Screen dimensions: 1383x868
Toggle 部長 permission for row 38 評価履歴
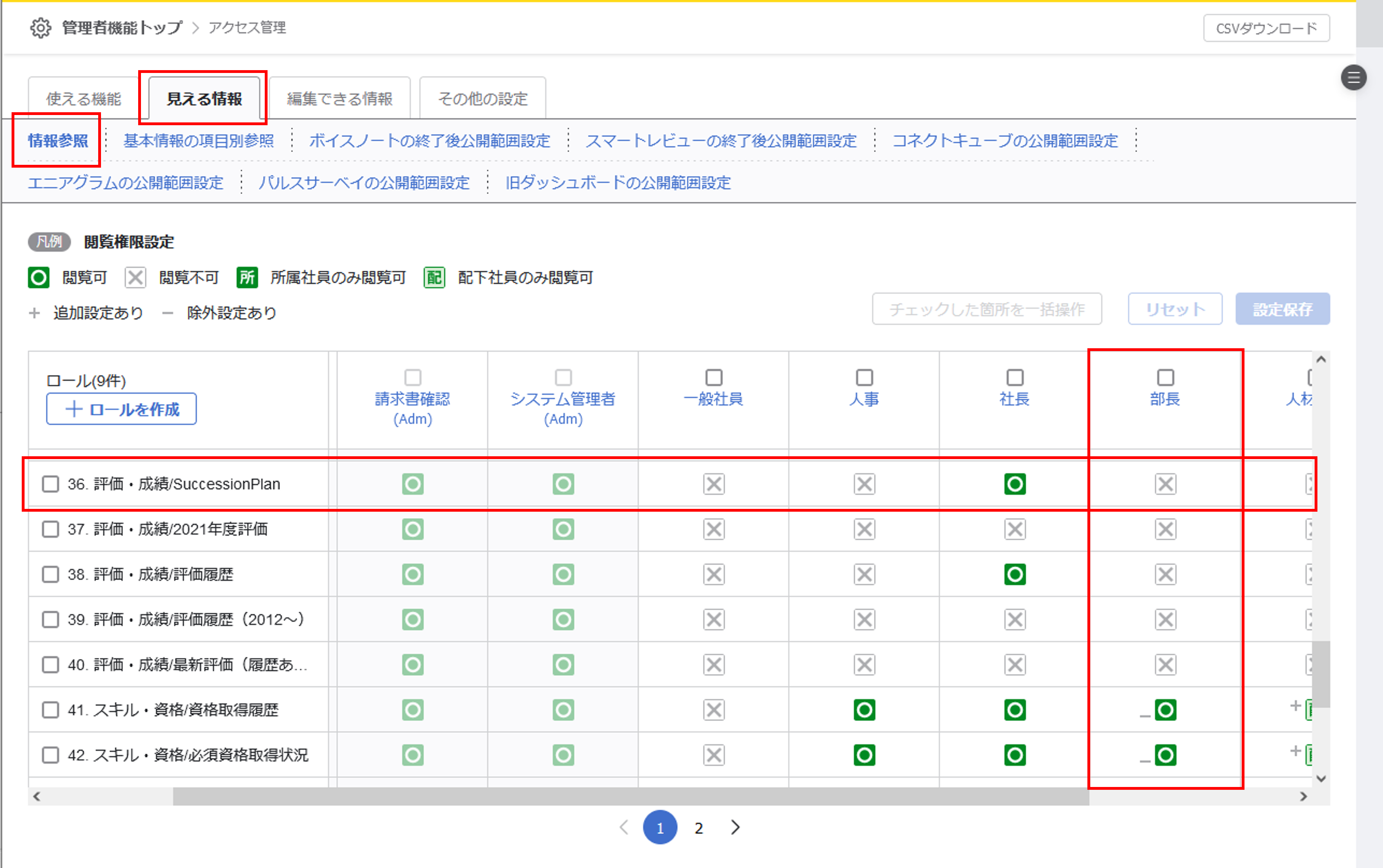tap(1165, 574)
